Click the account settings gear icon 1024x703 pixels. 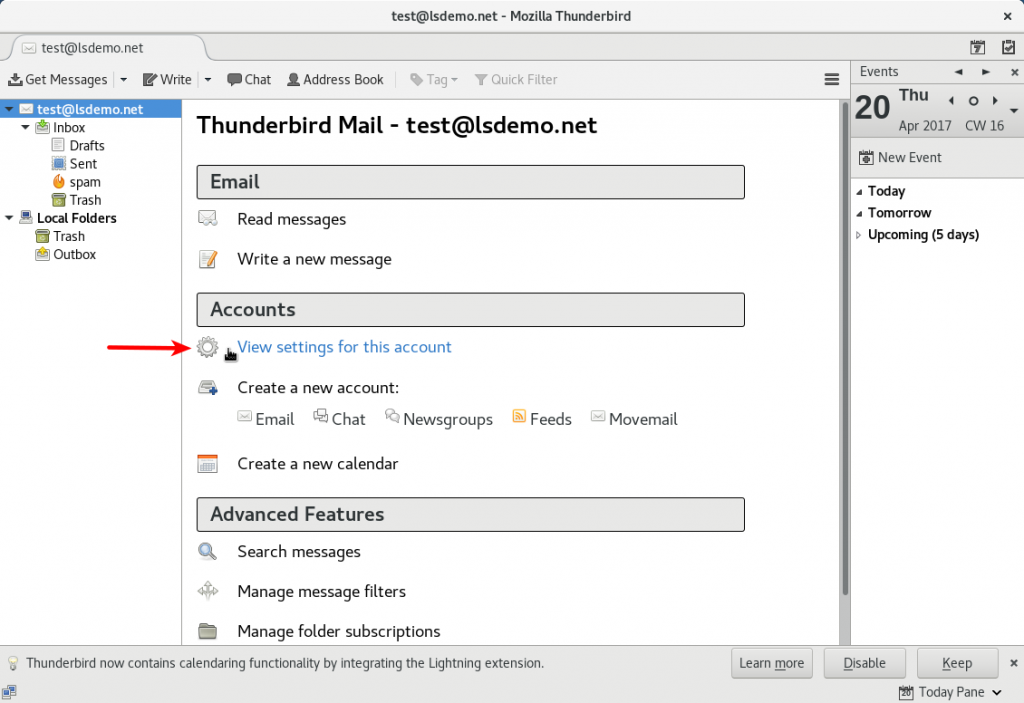tap(208, 347)
